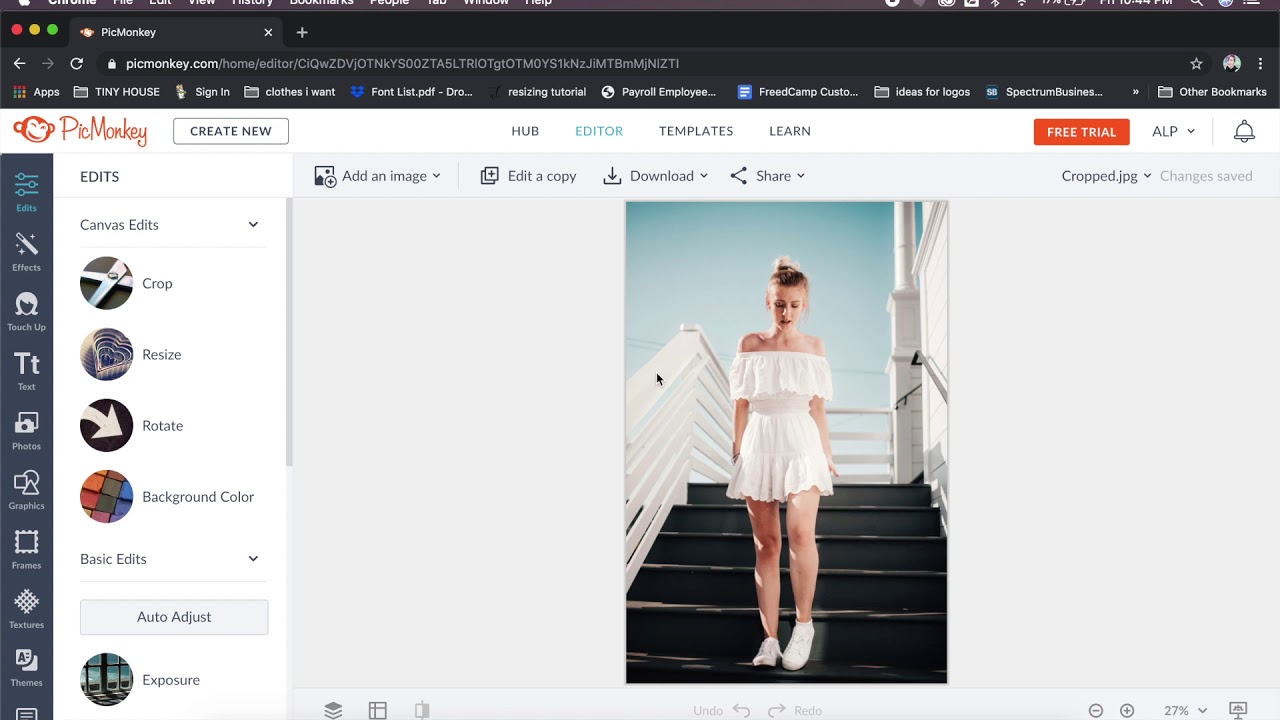The height and width of the screenshot is (720, 1280).
Task: Collapse the Canvas Edits section
Action: pyautogui.click(x=253, y=225)
